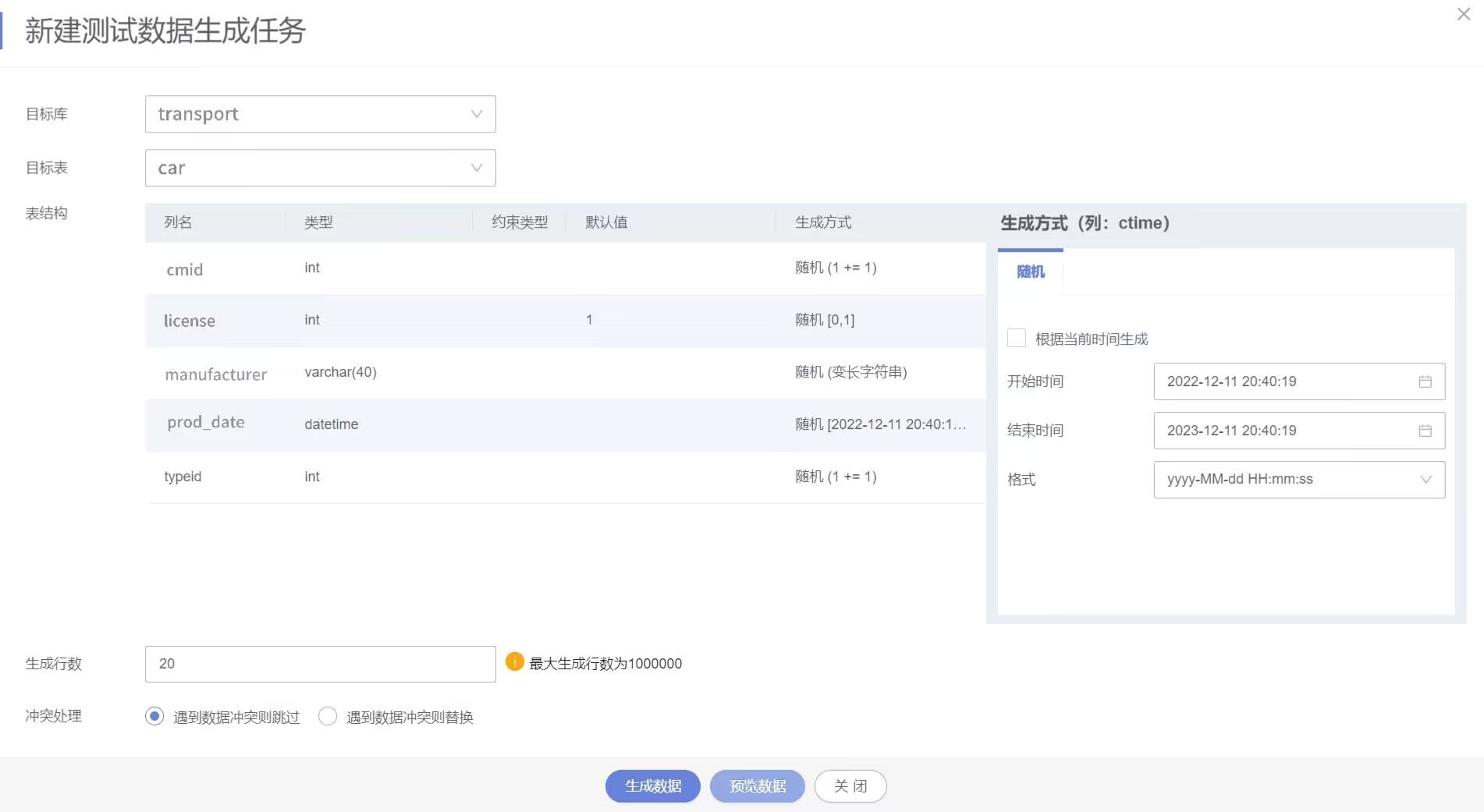Click the 预览数据 button
The height and width of the screenshot is (812, 1484).
pyautogui.click(x=756, y=786)
